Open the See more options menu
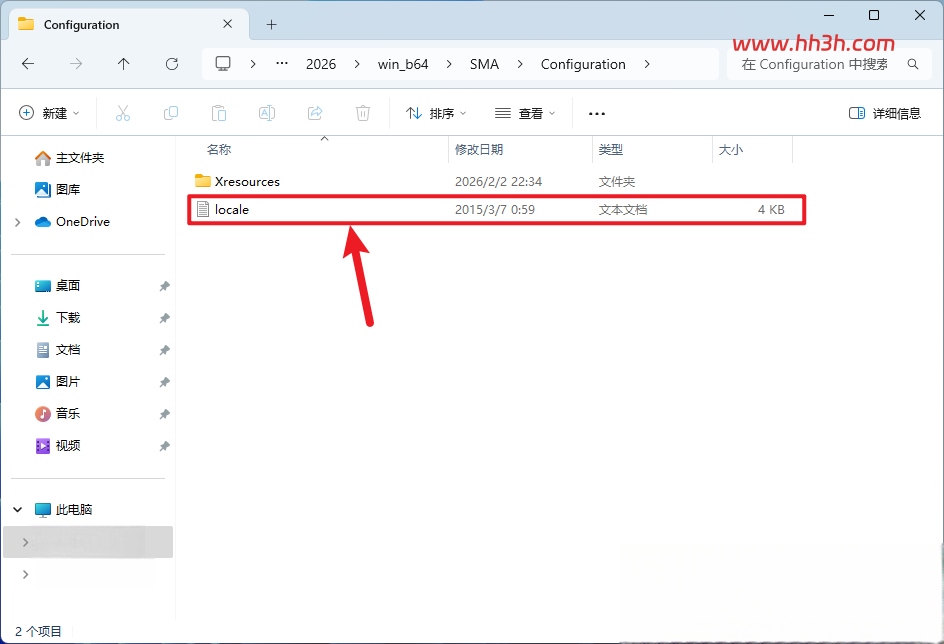The width and height of the screenshot is (944, 644). coord(597,114)
